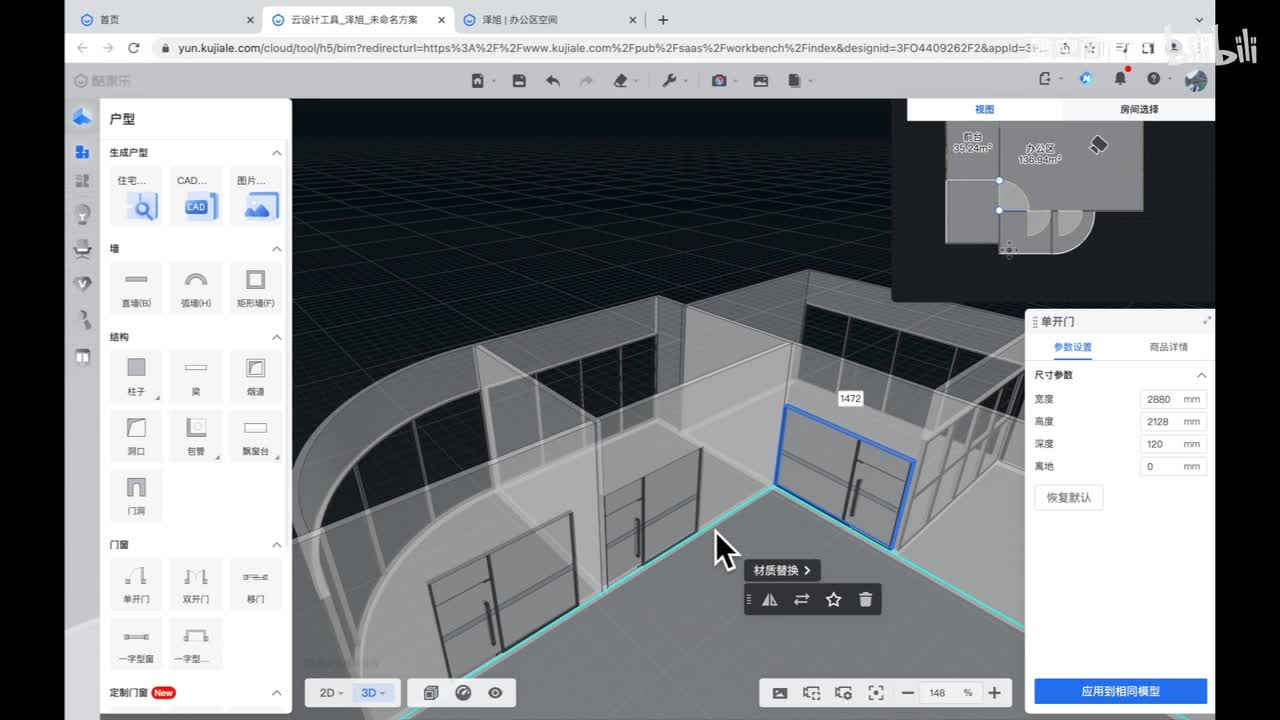Viewport: 1280px width, 720px height.
Task: Click the 离地 floor offset input field
Action: [1173, 467]
